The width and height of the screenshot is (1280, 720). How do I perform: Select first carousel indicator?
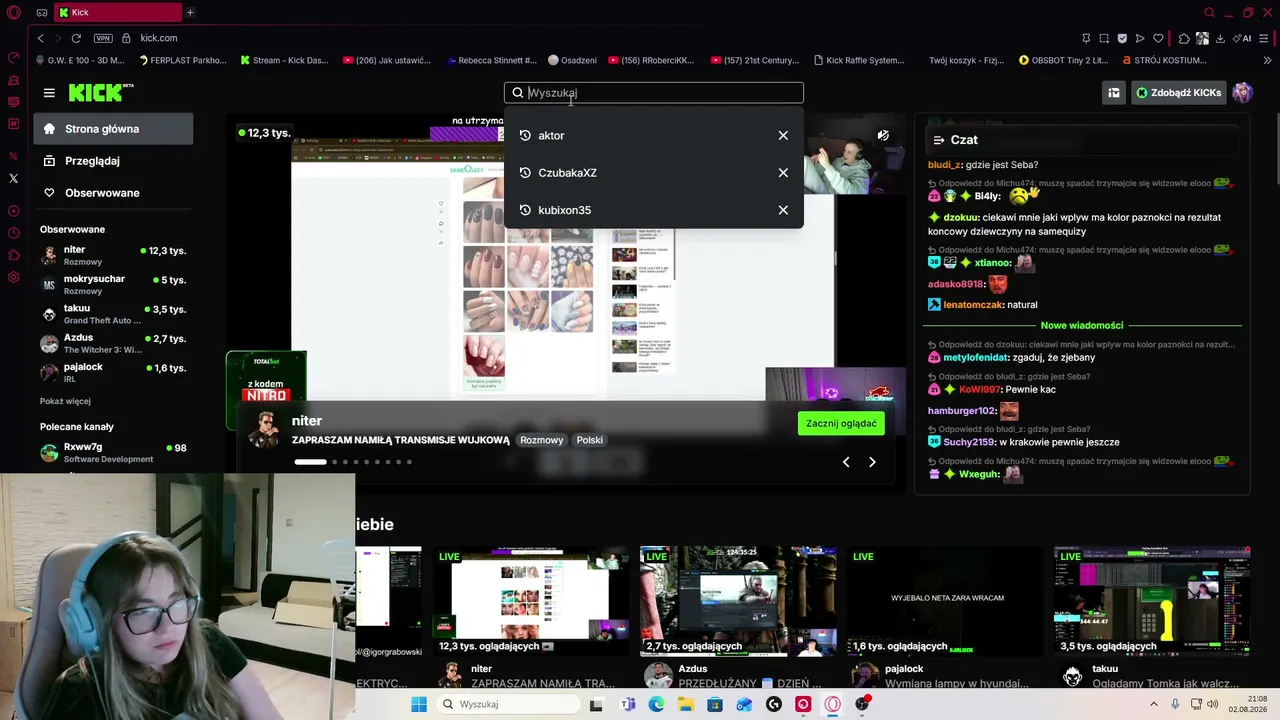click(x=310, y=462)
